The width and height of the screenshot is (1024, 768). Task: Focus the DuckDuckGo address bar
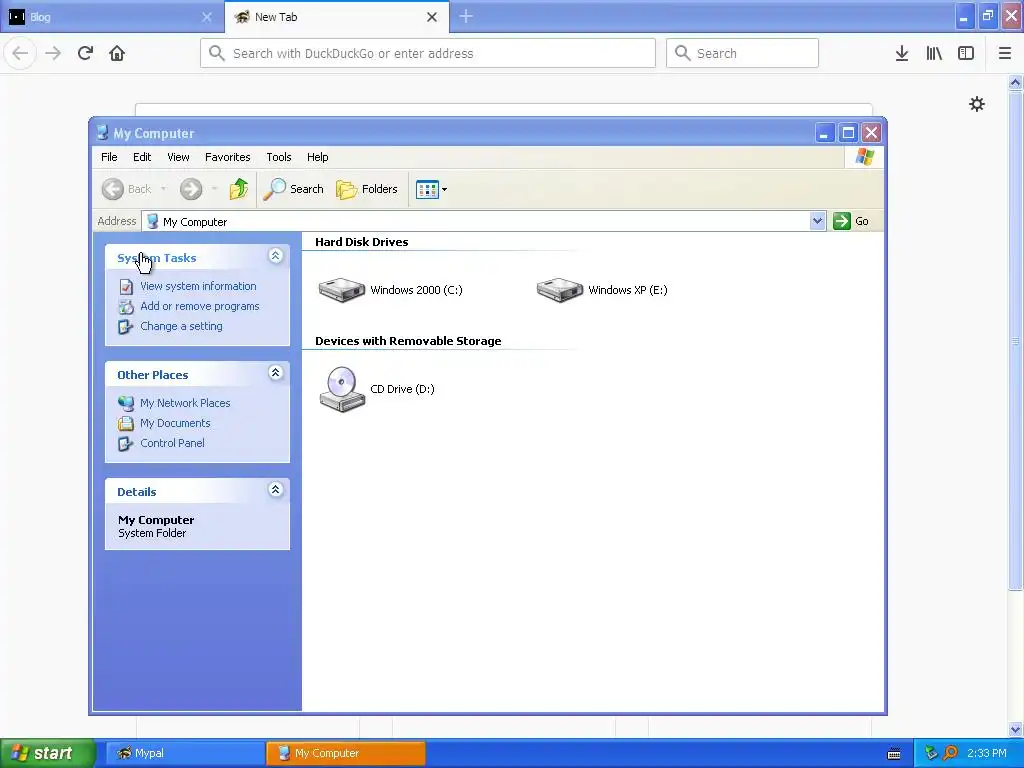428,54
